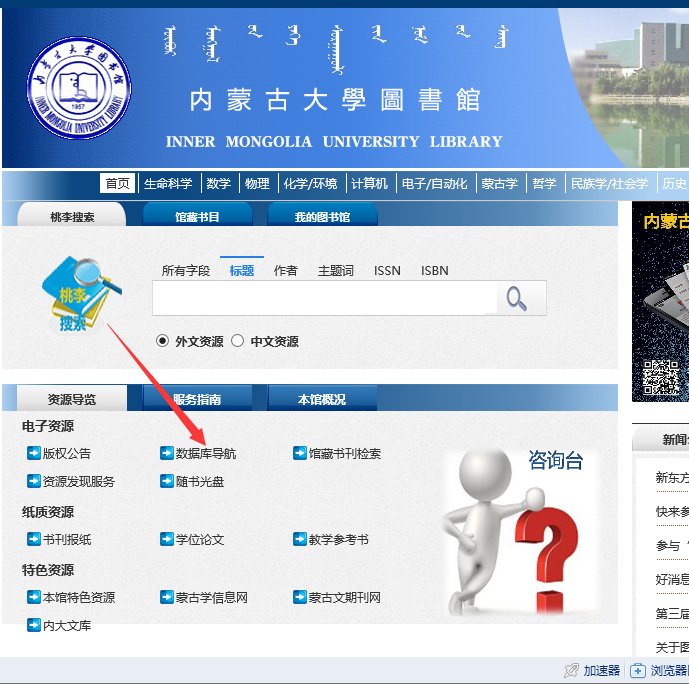This screenshot has width=689, height=684.
Task: Open the 化学/环境 navigation item
Action: 310,183
